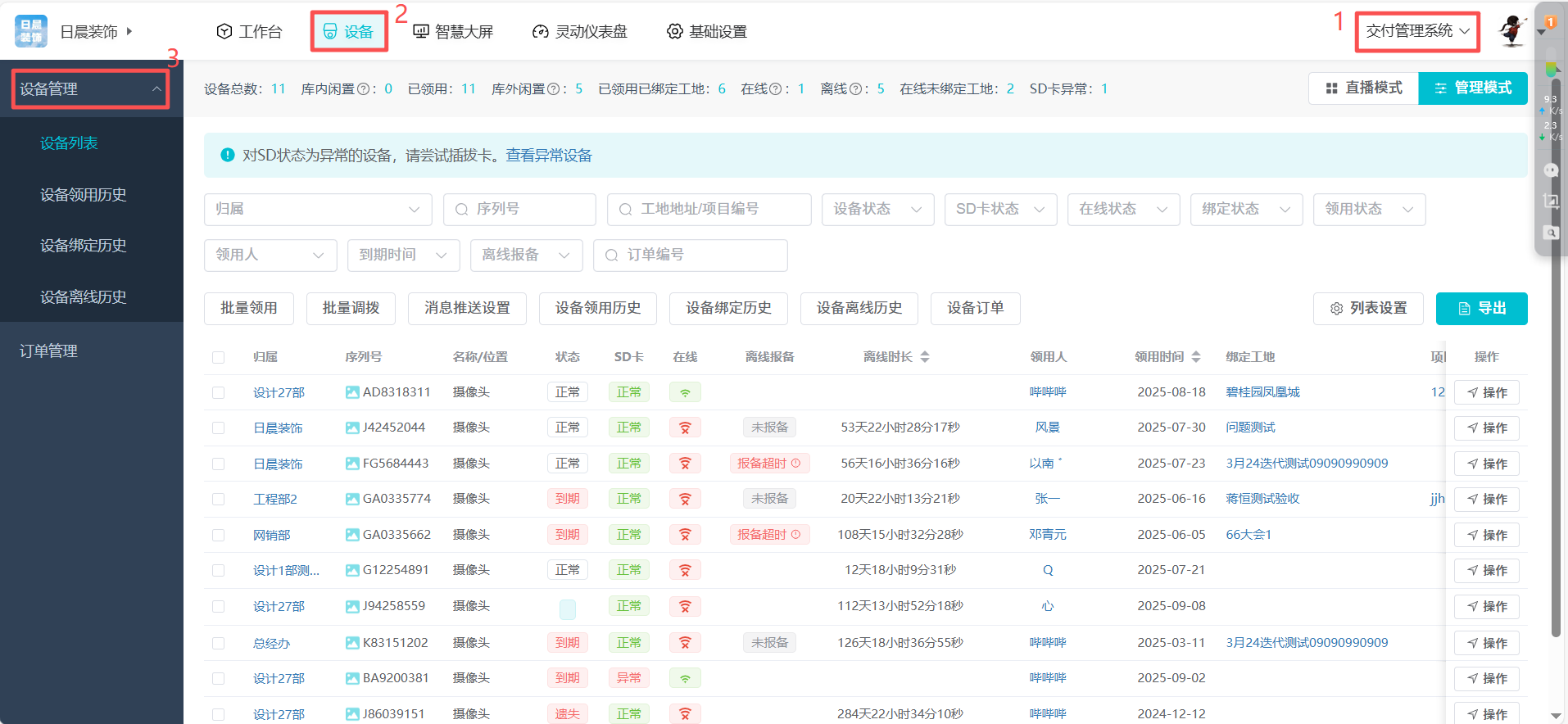This screenshot has height=724, width=1568.
Task: Sort by 离线时长 column arrows
Action: (x=925, y=357)
